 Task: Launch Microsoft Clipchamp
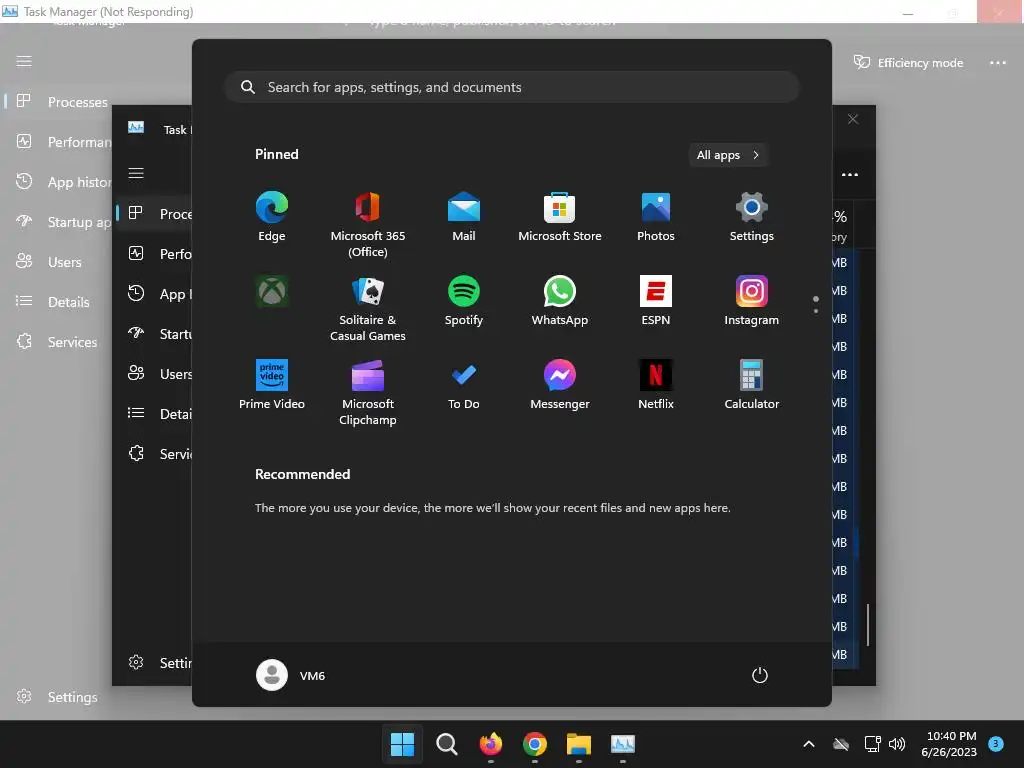tap(368, 392)
